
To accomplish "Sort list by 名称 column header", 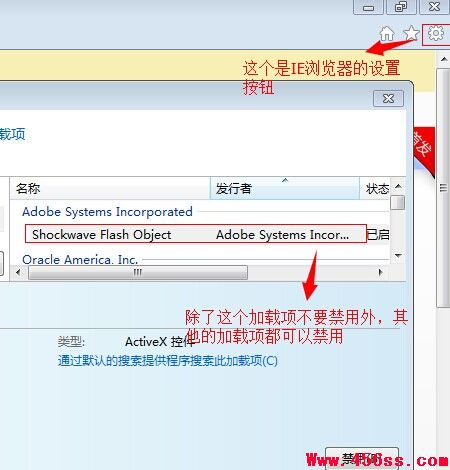I will tap(110, 188).
